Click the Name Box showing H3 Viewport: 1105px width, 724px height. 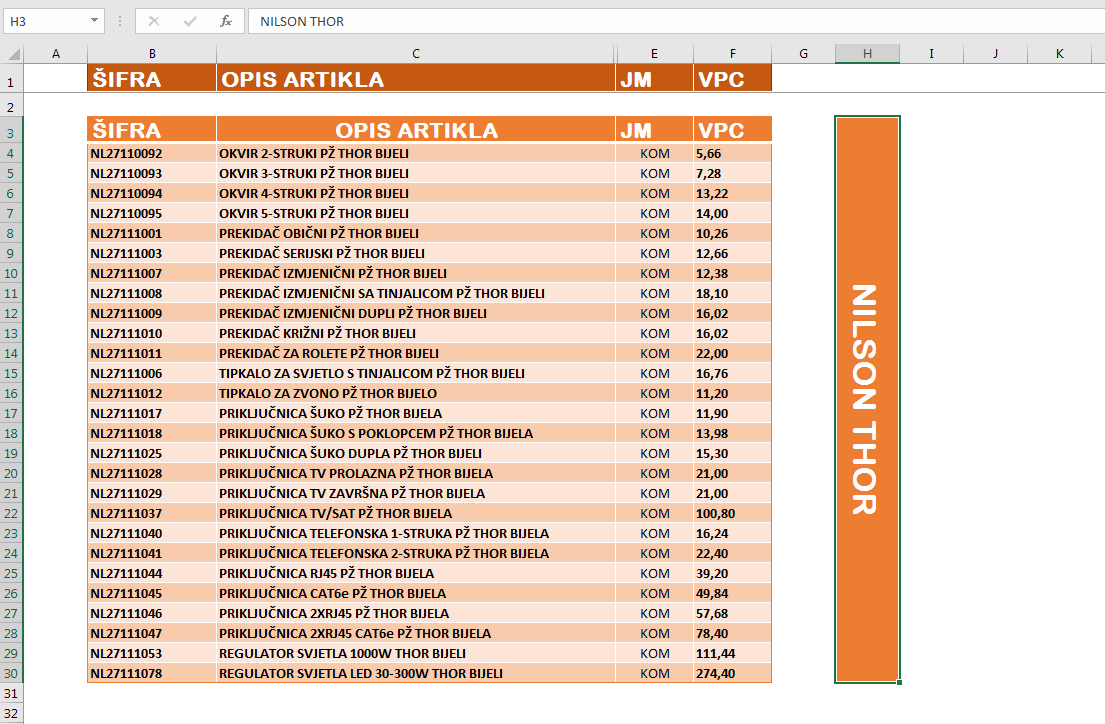(x=45, y=21)
